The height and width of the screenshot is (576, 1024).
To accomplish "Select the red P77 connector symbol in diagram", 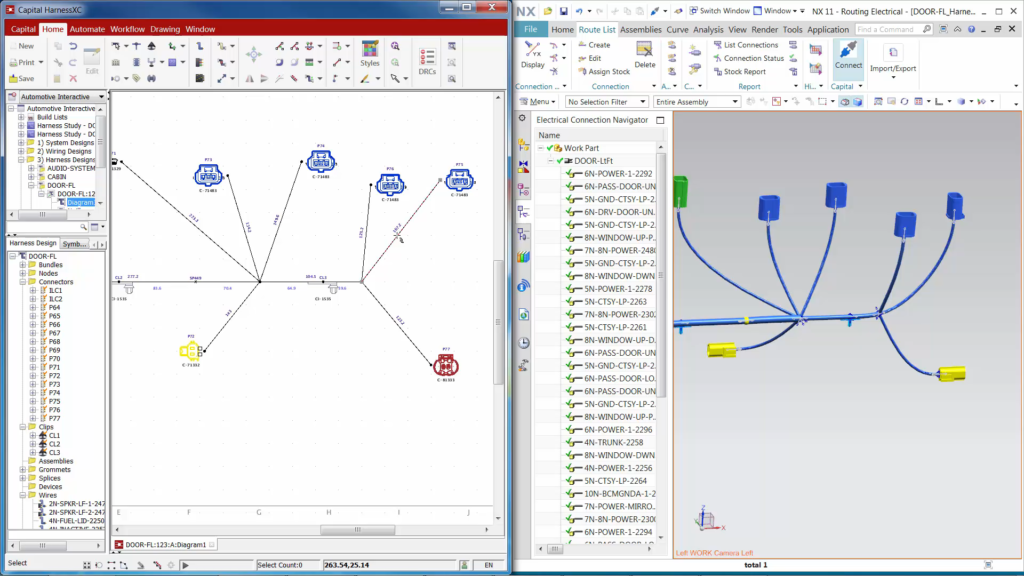I will [446, 366].
